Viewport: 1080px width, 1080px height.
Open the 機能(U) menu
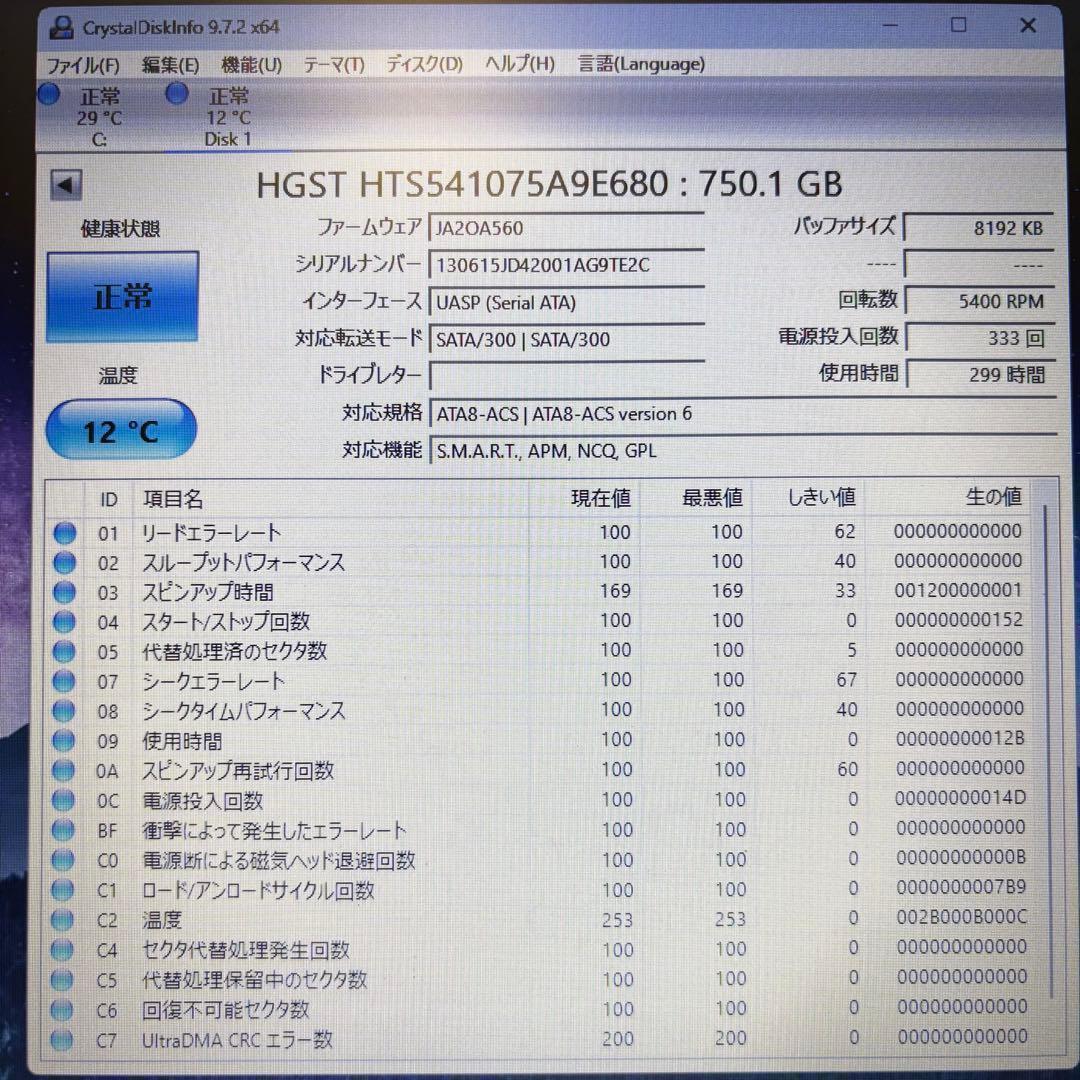pyautogui.click(x=250, y=63)
